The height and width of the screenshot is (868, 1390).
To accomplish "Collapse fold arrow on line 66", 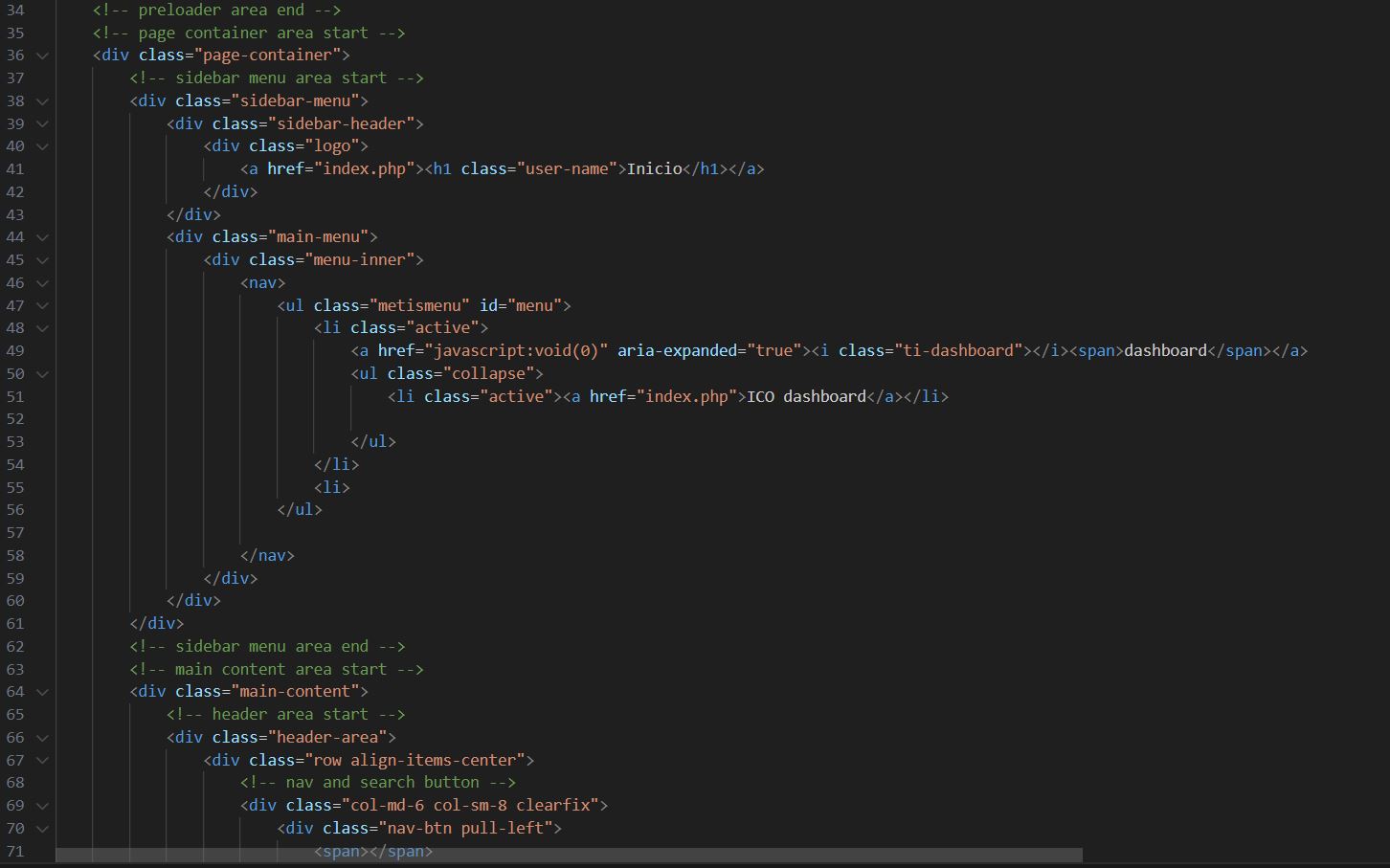I will tap(42, 738).
